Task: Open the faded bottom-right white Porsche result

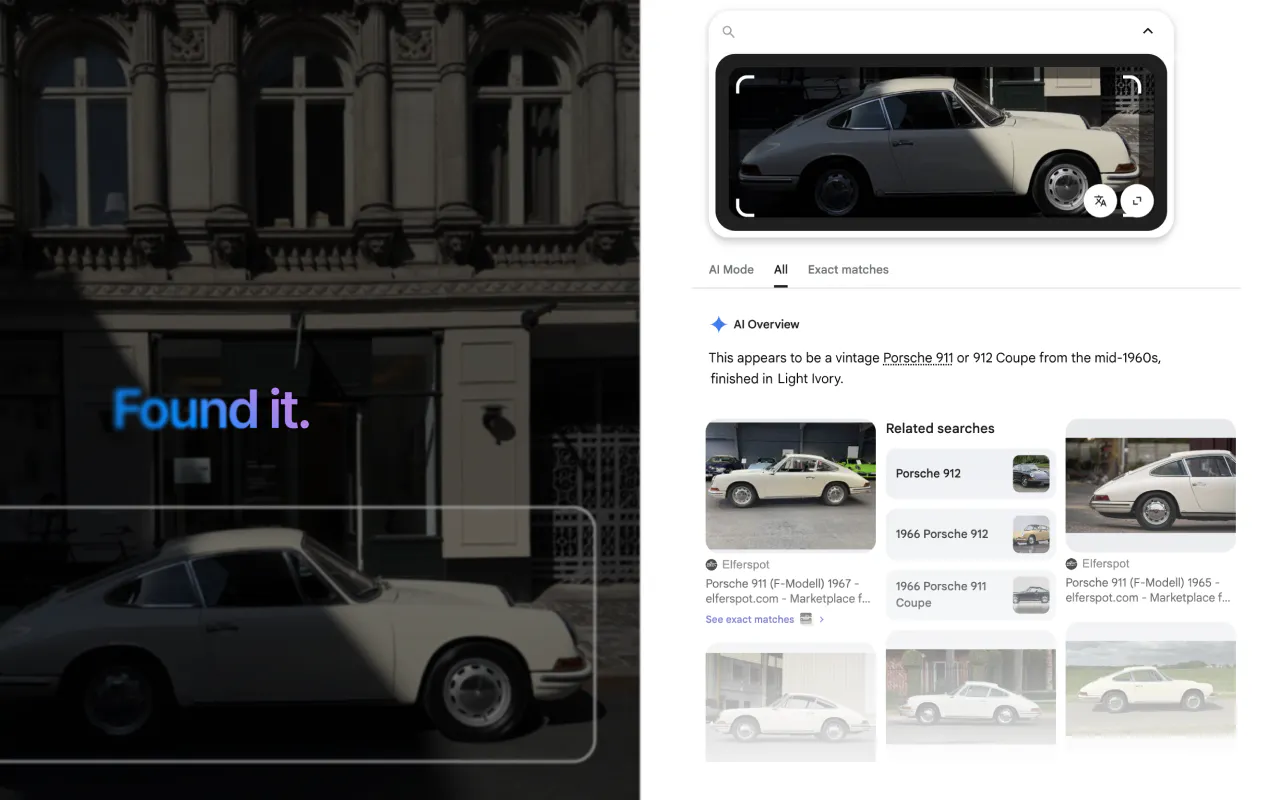Action: tap(1150, 683)
